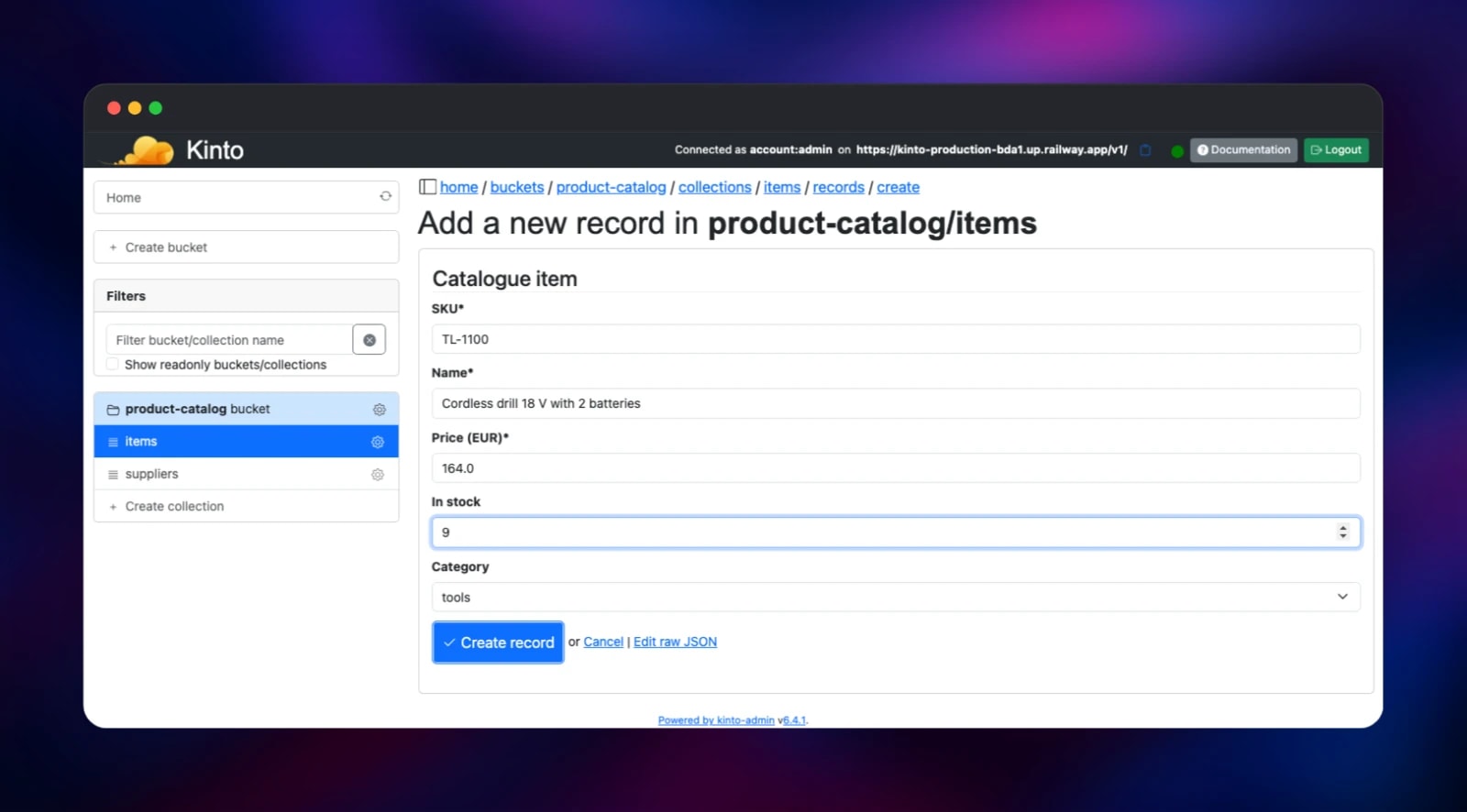Follow the home breadcrumb link
Screen dimensions: 1467x812
(458, 187)
